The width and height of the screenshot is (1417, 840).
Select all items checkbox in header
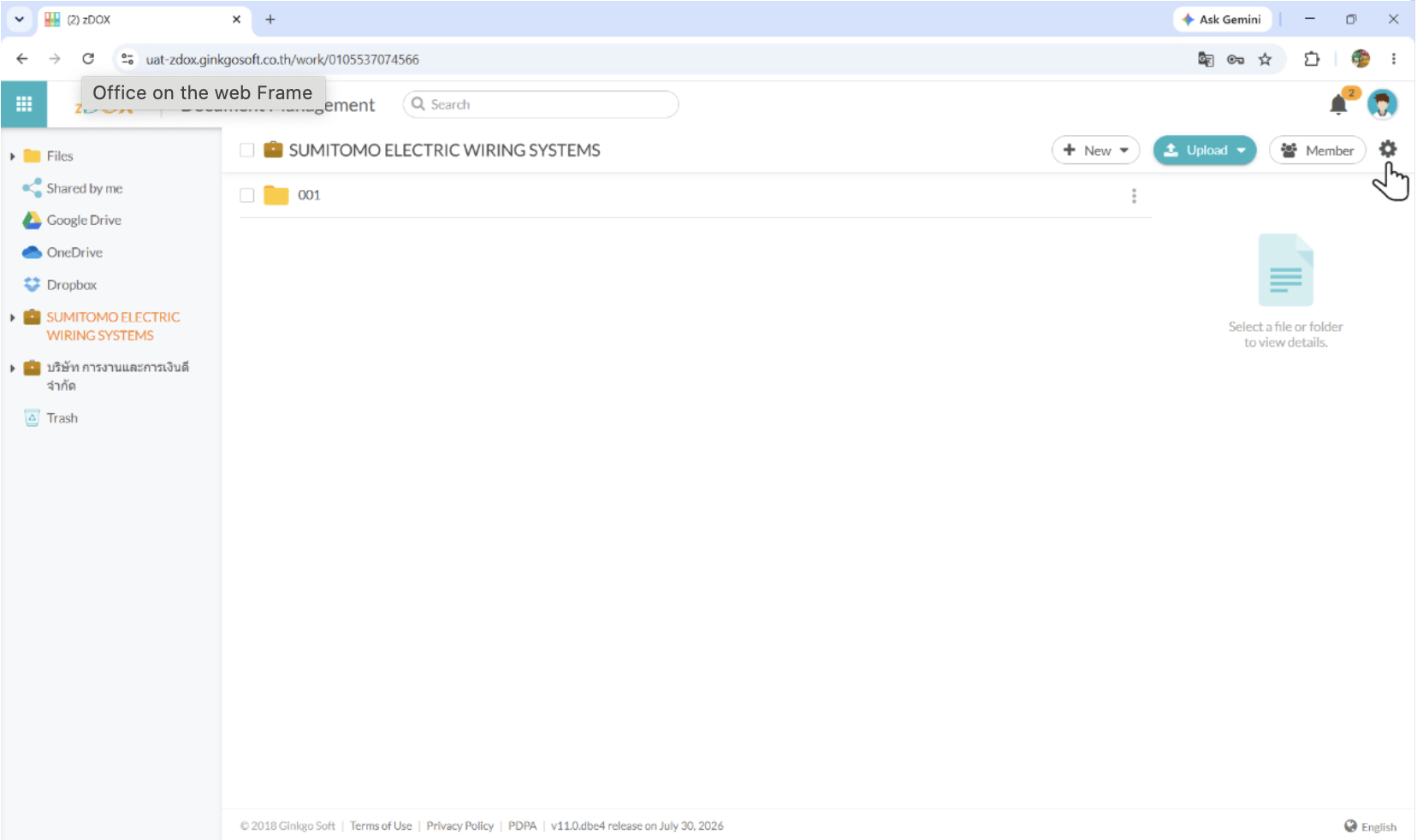[x=247, y=151]
